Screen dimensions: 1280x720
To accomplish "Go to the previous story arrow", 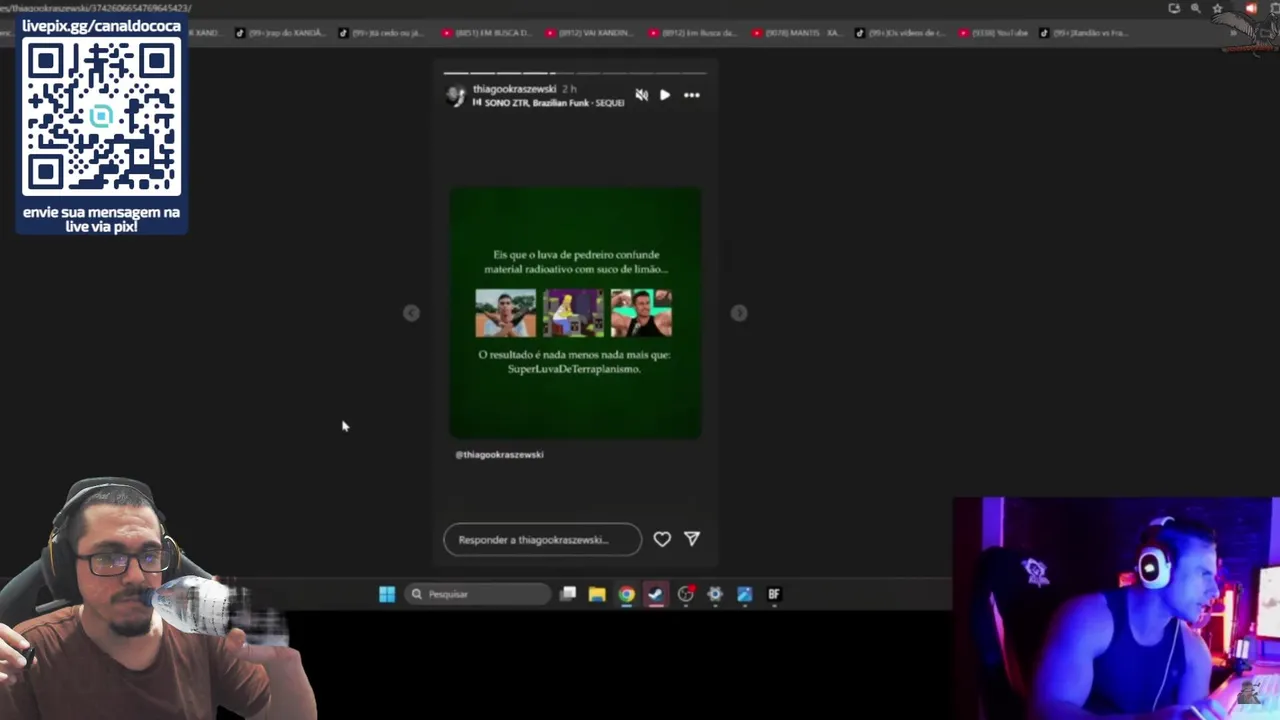I will (x=411, y=313).
